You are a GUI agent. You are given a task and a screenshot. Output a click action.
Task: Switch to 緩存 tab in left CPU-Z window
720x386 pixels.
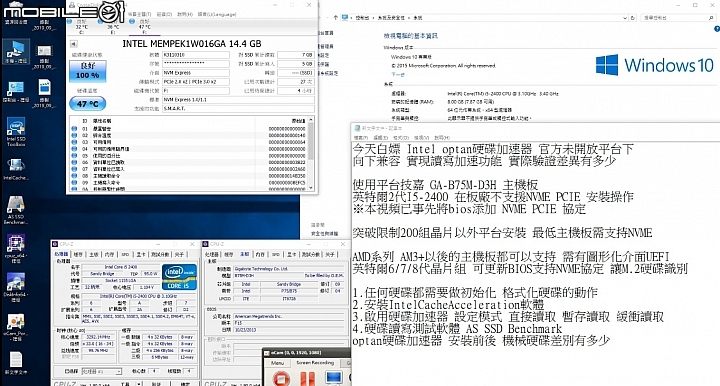(x=79, y=254)
